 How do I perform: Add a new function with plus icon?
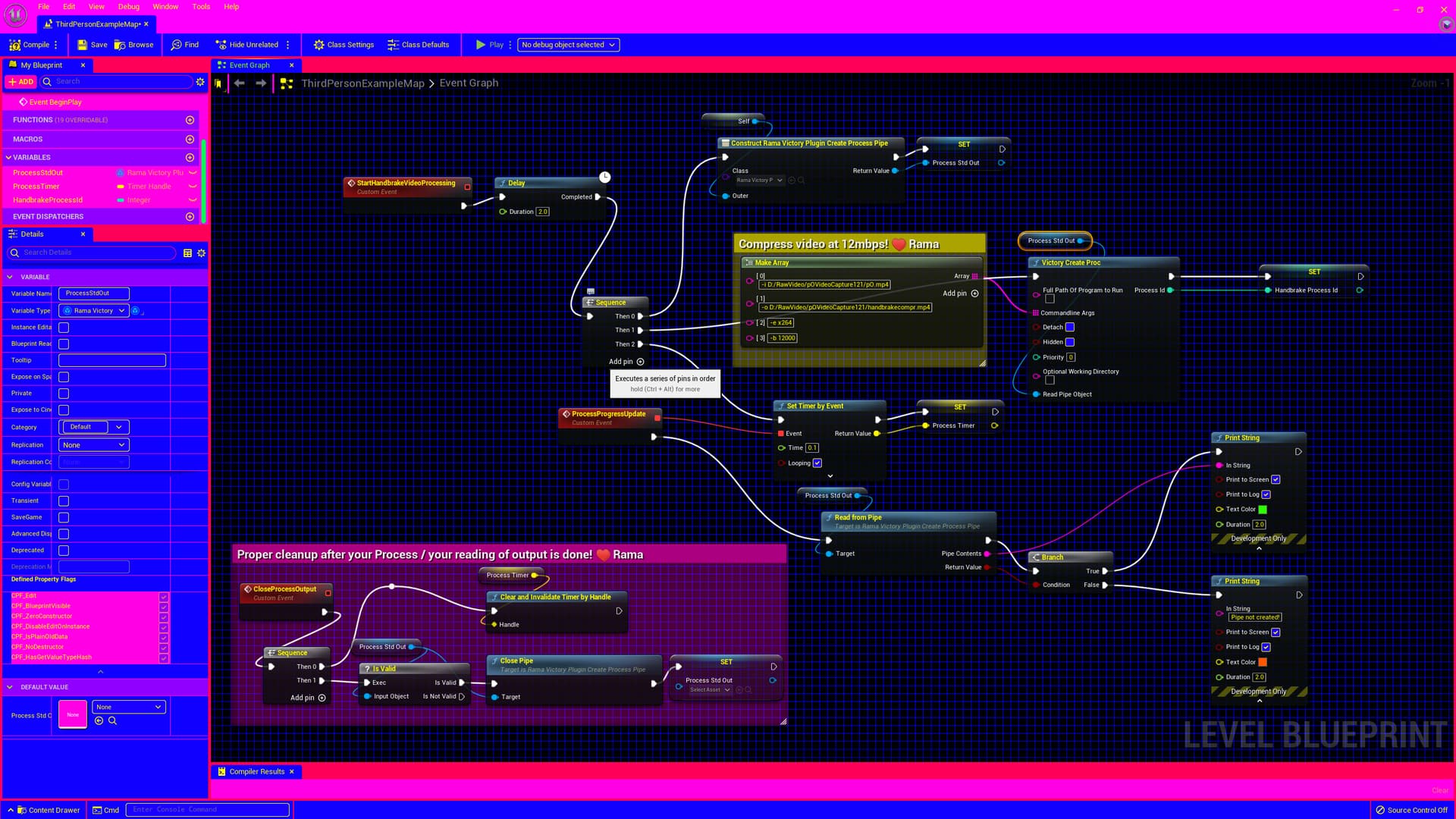click(190, 120)
